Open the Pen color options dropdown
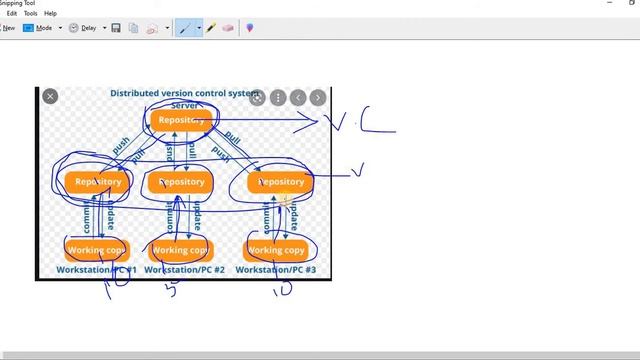 [199, 28]
